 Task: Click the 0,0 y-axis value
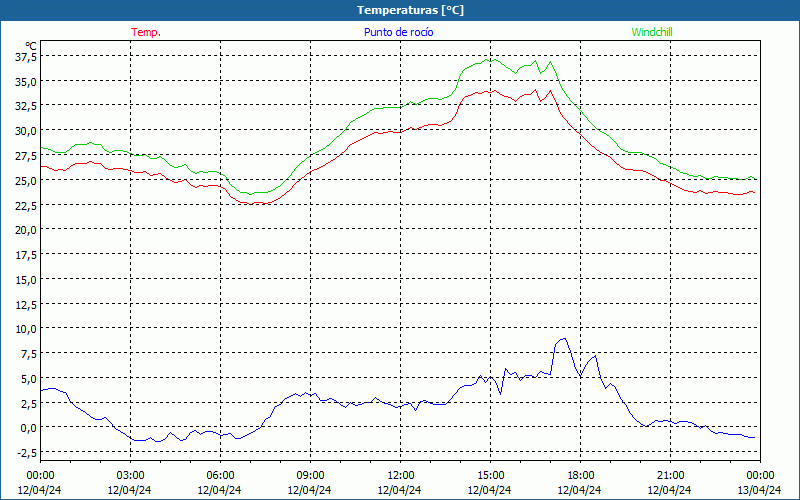coord(29,428)
